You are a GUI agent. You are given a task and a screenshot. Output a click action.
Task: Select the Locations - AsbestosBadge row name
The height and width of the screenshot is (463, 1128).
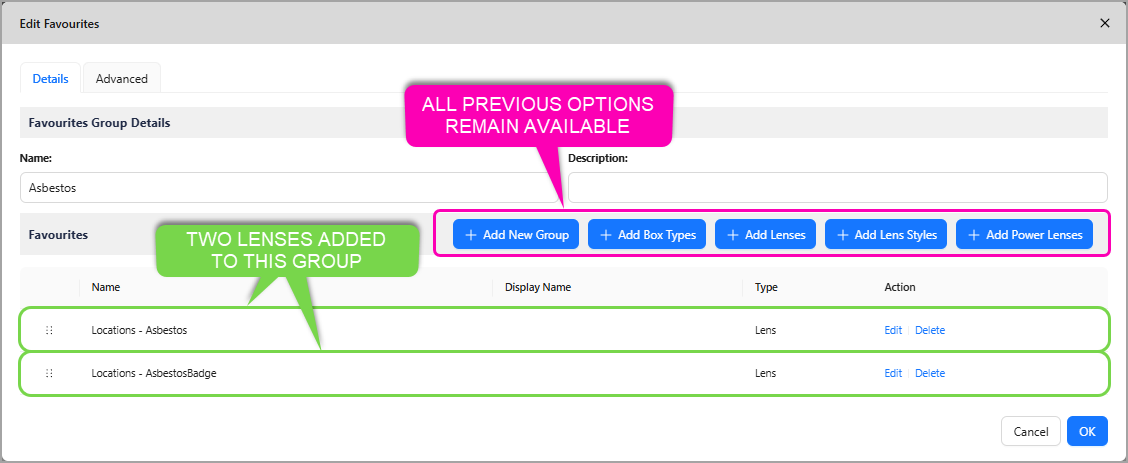coord(153,373)
